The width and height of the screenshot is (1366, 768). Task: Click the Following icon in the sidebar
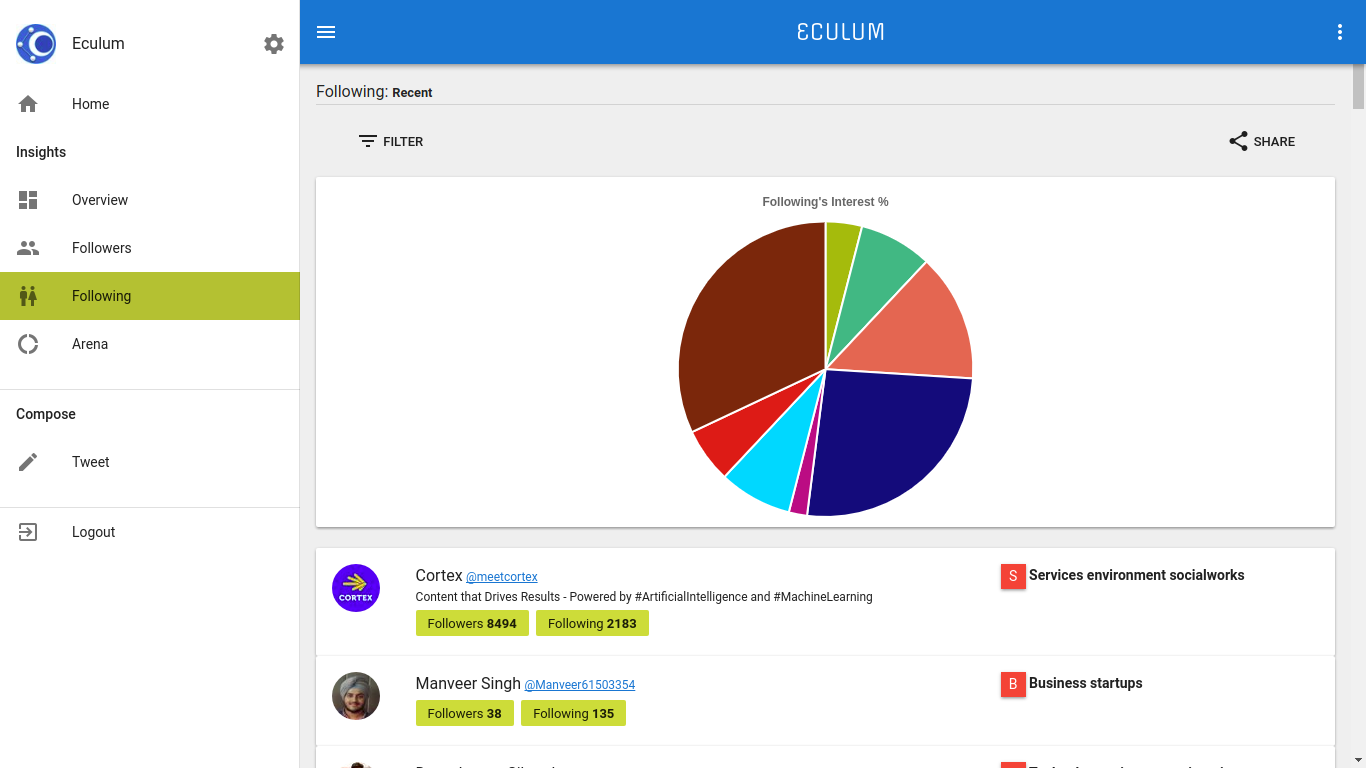[x=28, y=296]
